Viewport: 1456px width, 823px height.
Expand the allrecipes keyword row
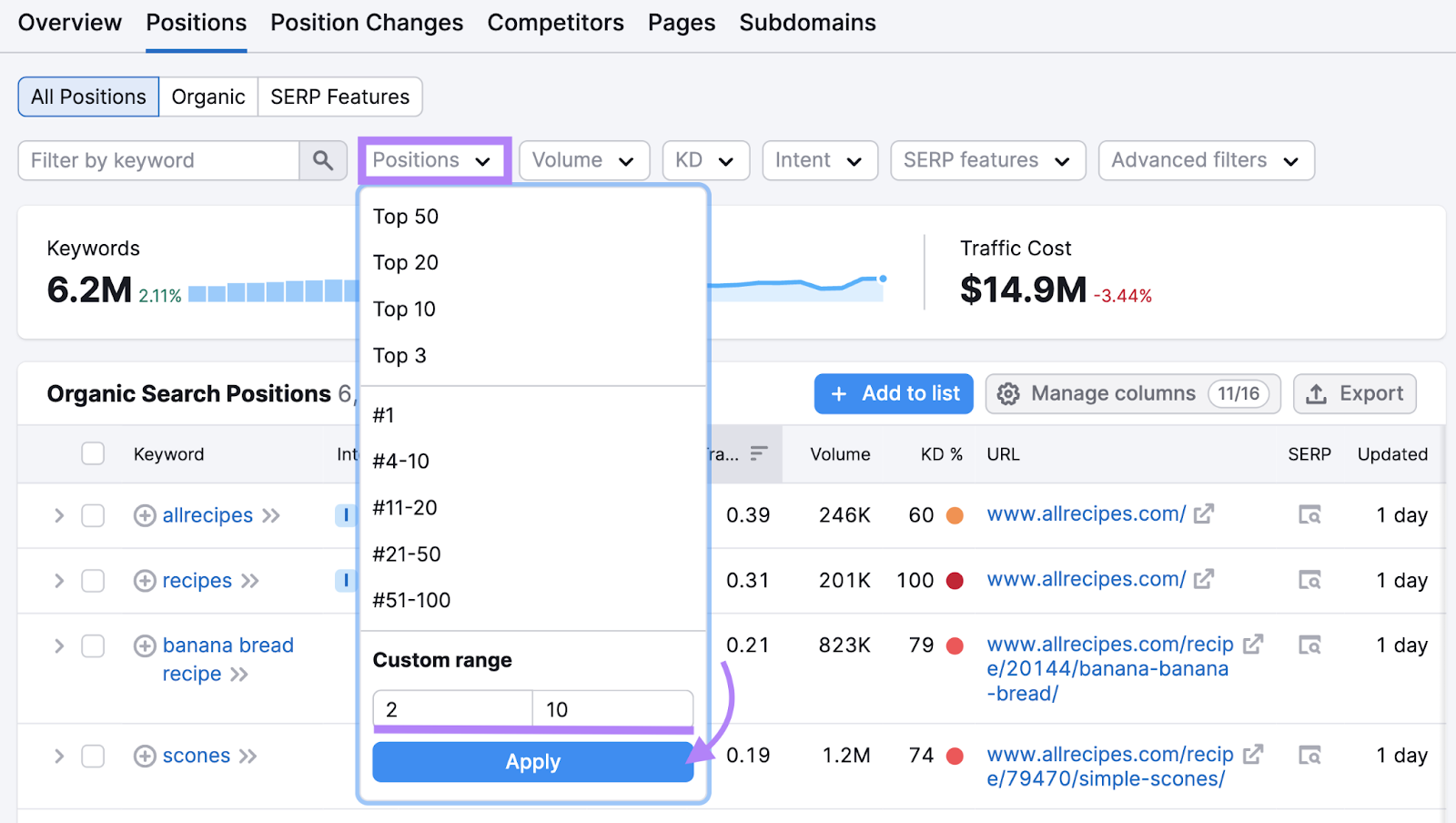(58, 515)
